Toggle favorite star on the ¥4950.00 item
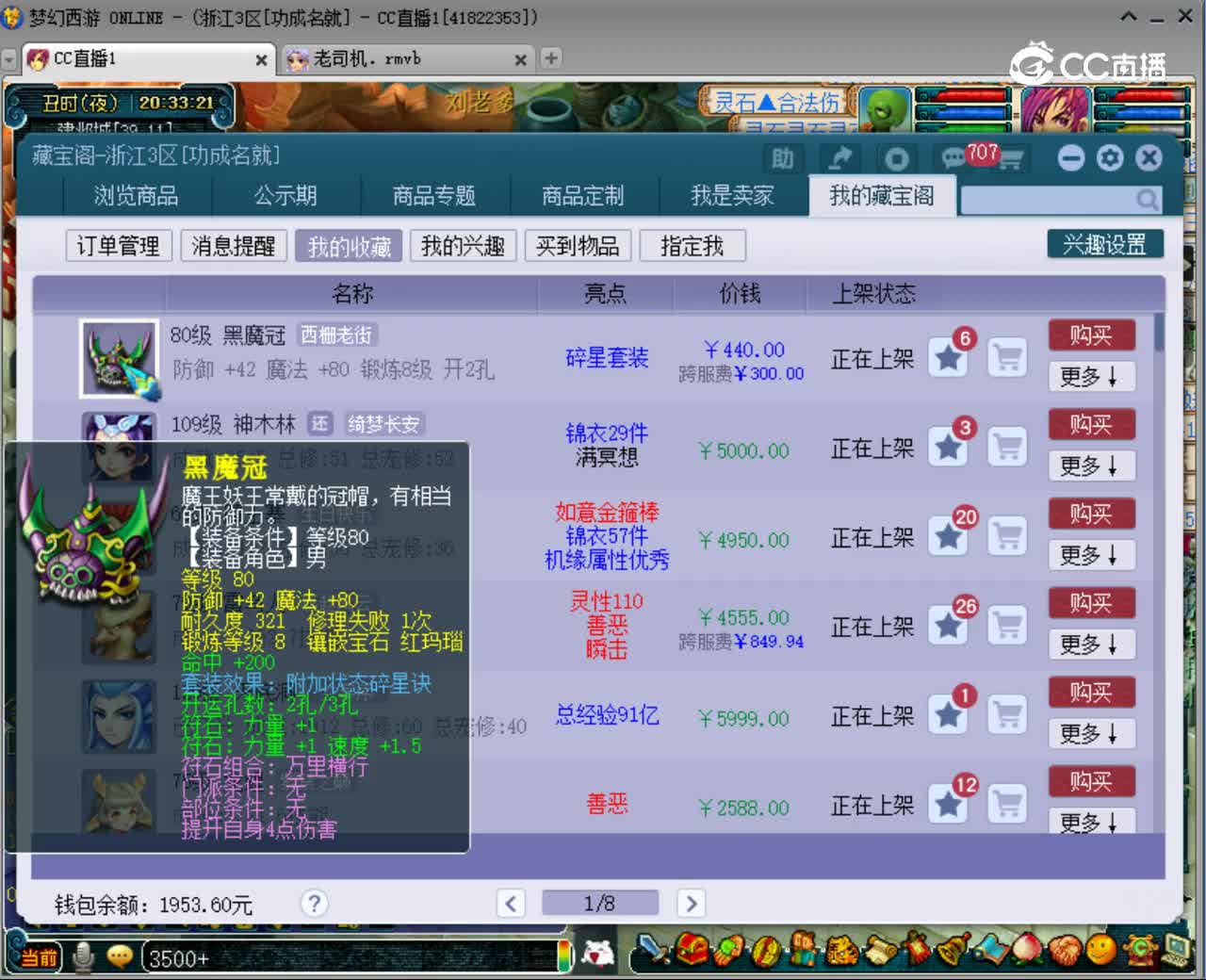The height and width of the screenshot is (980, 1206). (948, 536)
